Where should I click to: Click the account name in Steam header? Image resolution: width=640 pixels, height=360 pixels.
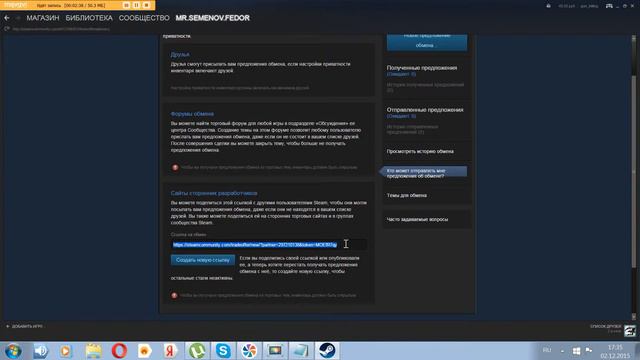click(589, 6)
